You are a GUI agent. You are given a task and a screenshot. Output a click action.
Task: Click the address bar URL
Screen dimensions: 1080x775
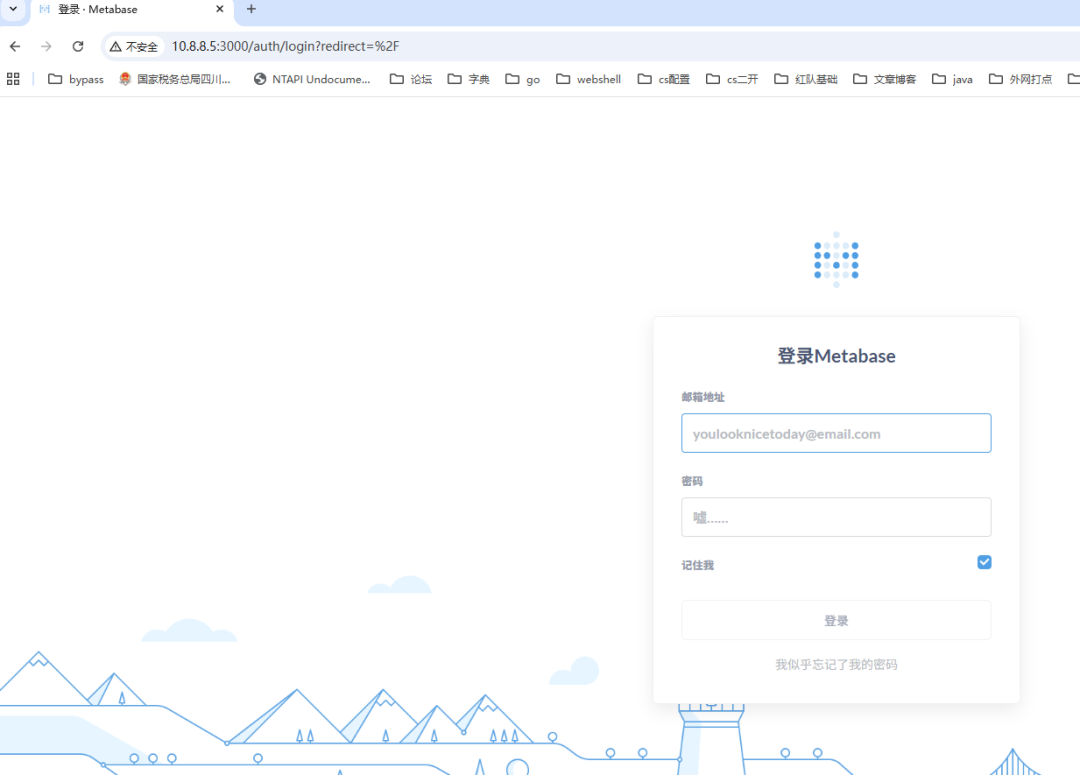(x=285, y=46)
